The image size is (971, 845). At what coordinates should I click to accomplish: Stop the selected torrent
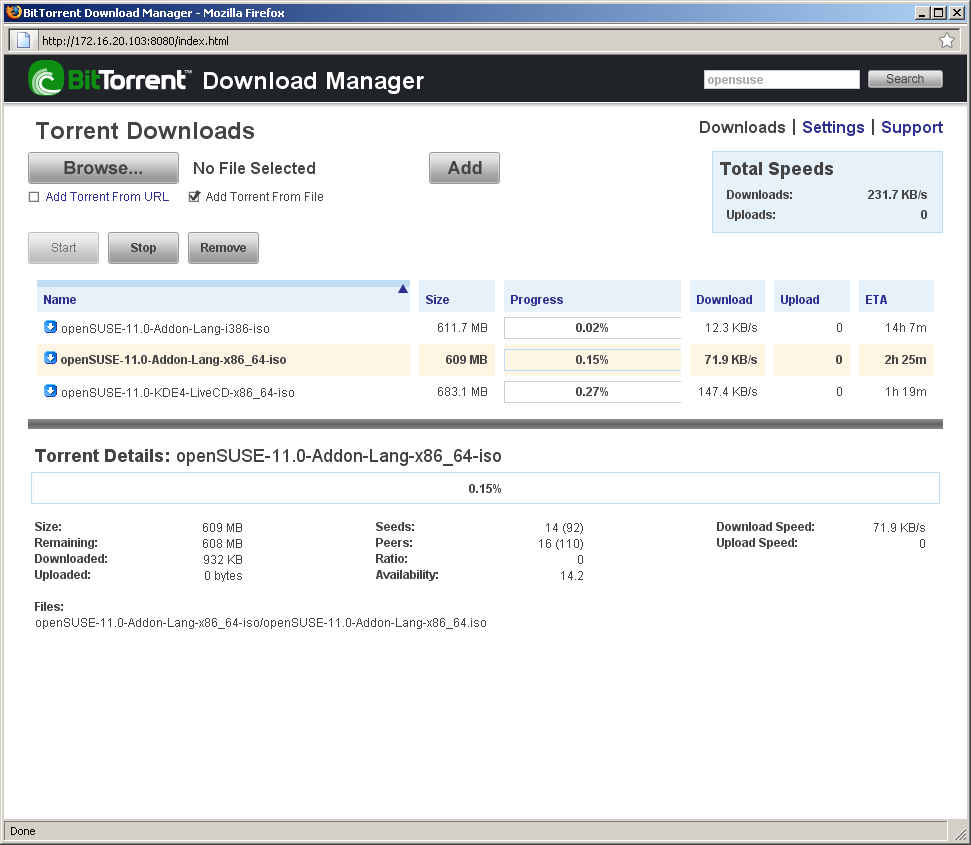(143, 248)
